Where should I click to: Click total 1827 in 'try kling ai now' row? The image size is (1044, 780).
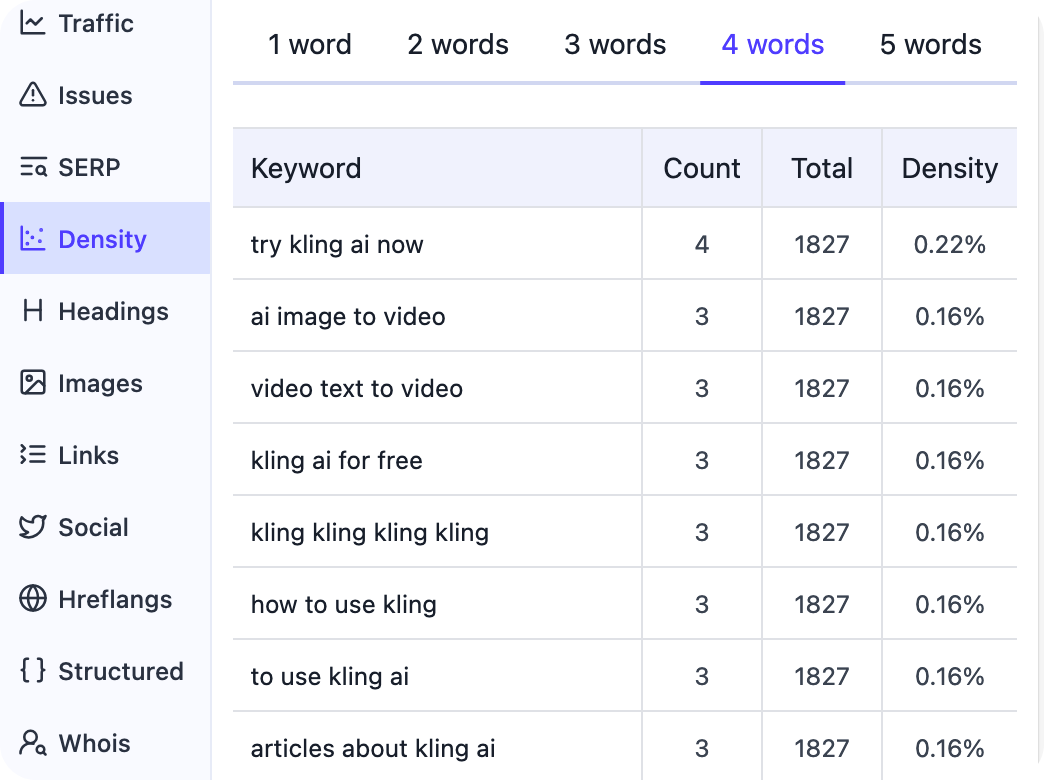pyautogui.click(x=822, y=244)
